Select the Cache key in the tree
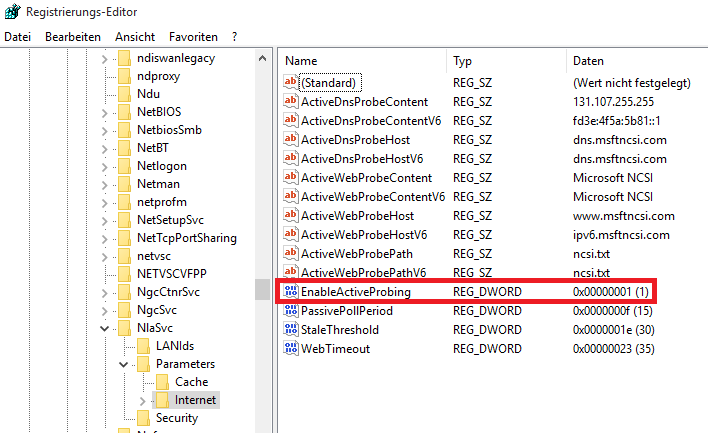The width and height of the screenshot is (708, 433). pos(191,382)
